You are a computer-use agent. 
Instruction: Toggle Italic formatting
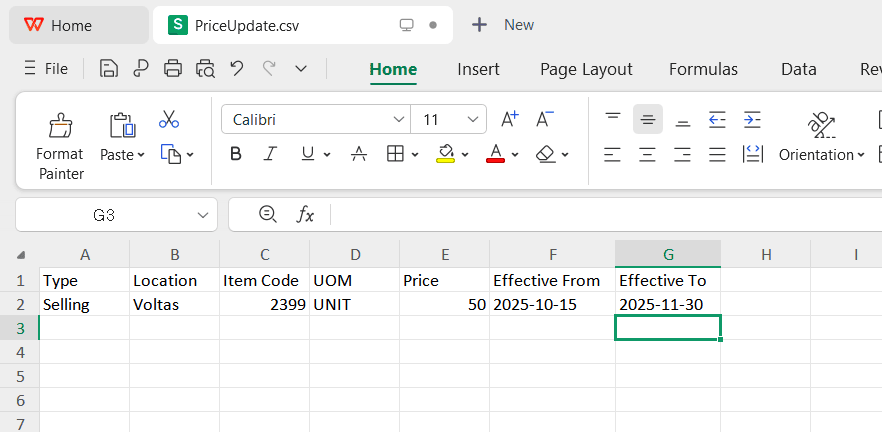point(269,154)
